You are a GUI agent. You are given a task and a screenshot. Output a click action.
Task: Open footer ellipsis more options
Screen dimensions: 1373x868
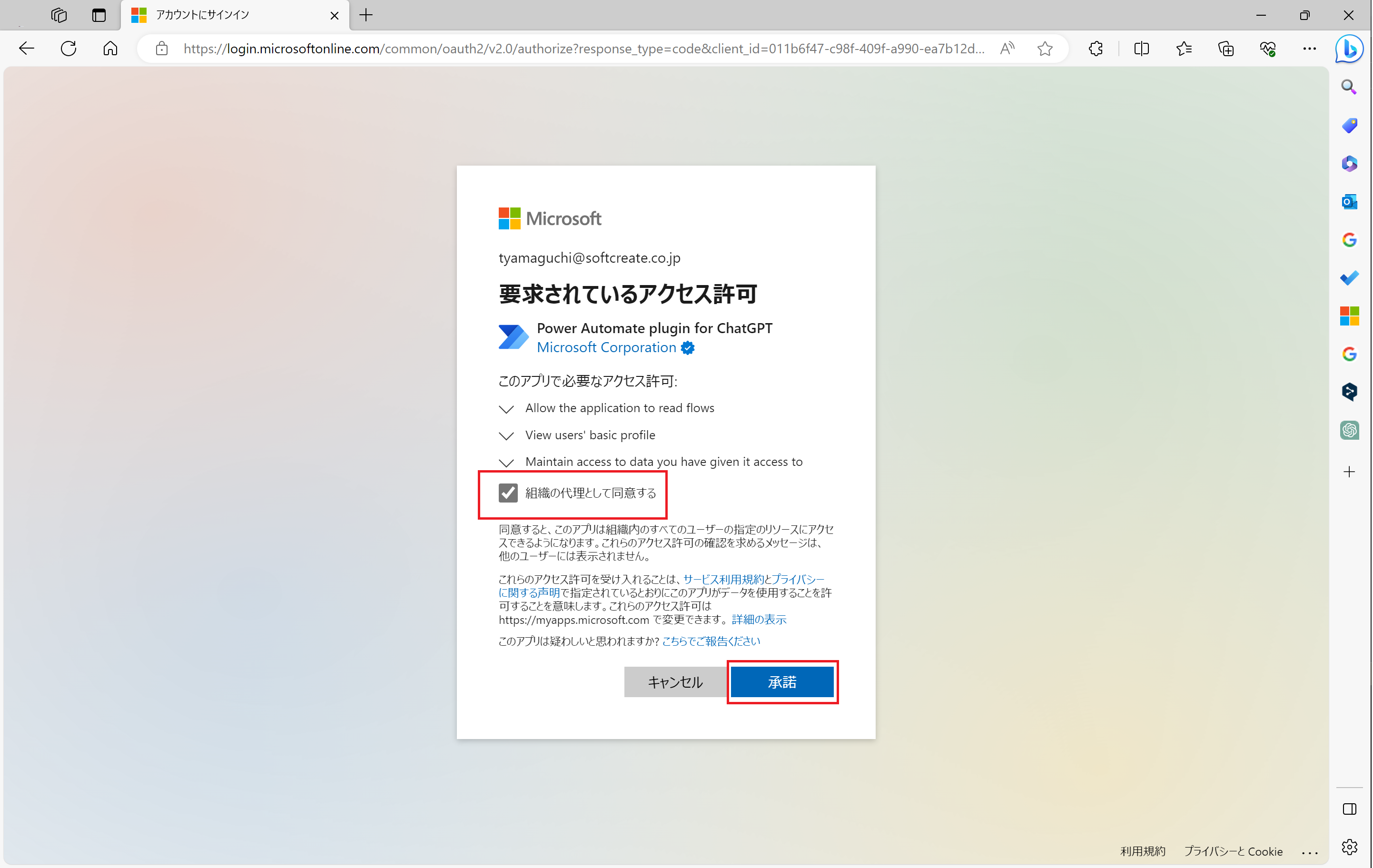1310,853
